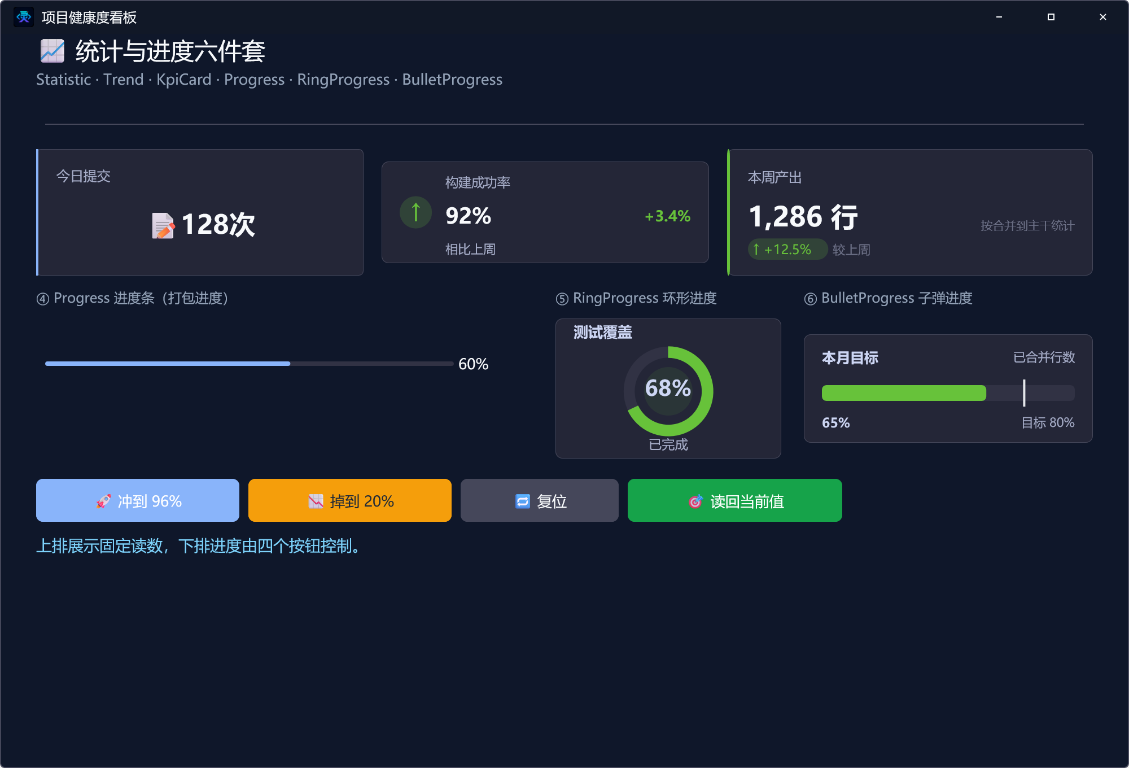Click the 冲到 96% button
The width and height of the screenshot is (1129, 768).
click(138, 500)
